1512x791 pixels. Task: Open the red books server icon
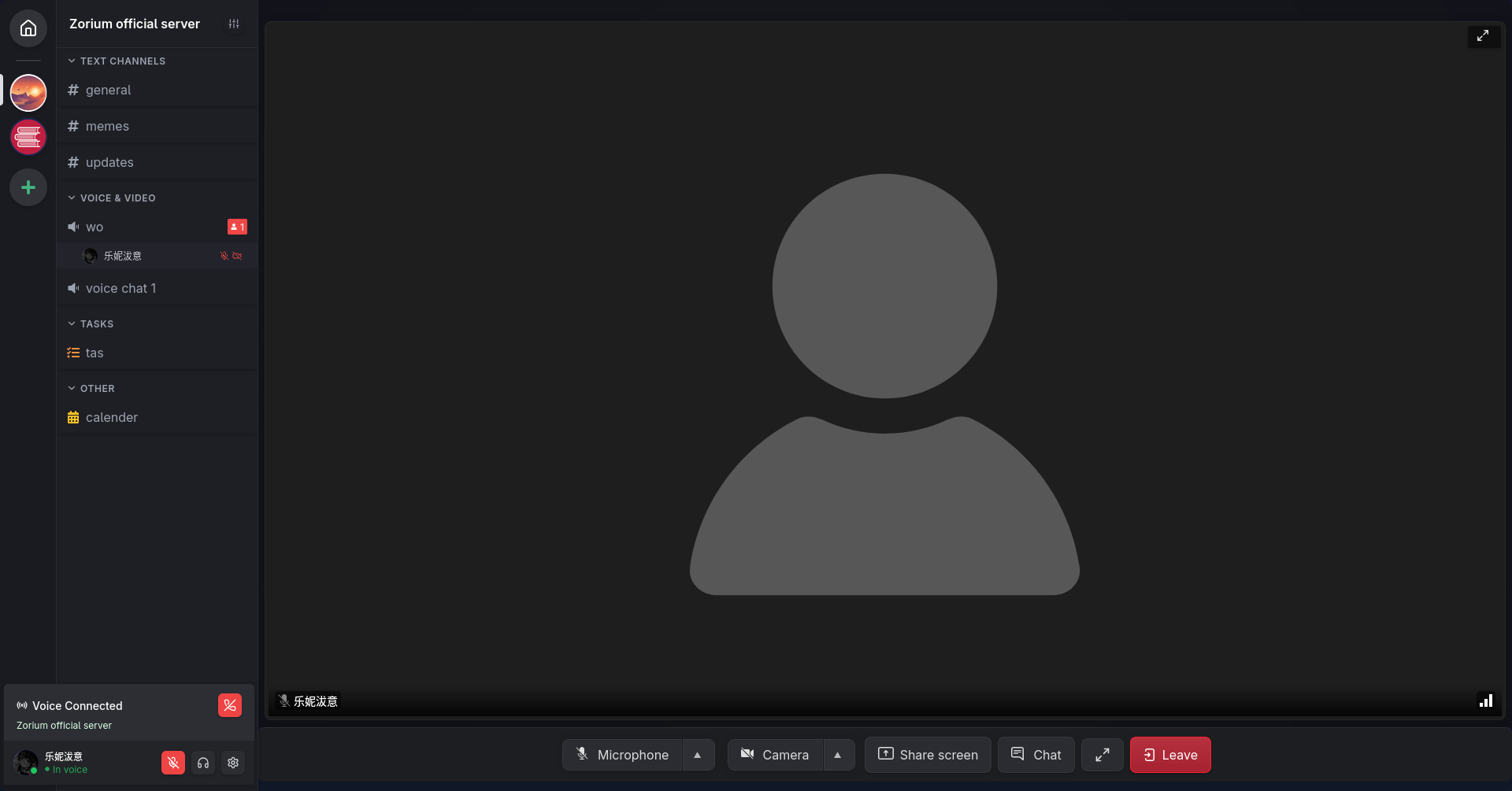click(x=28, y=138)
